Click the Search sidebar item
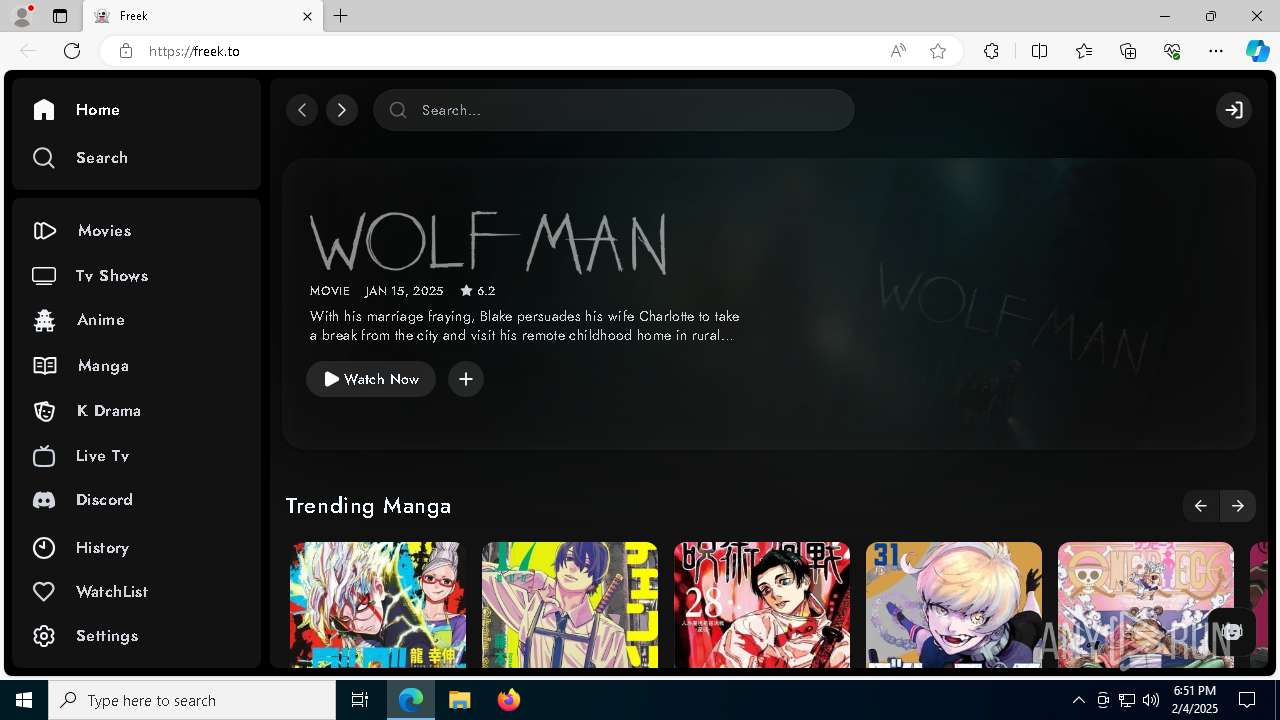The image size is (1280, 720). tap(80, 158)
